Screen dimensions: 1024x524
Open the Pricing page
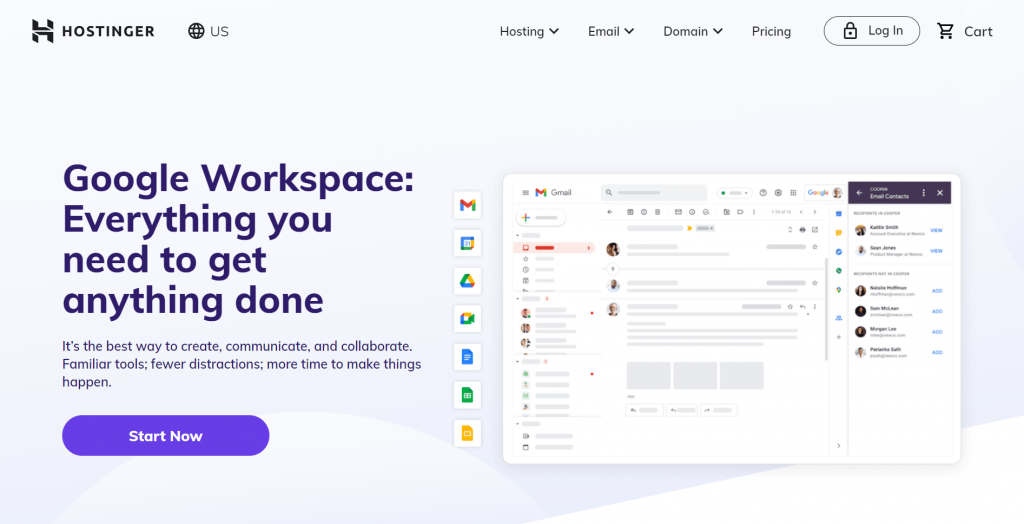pyautogui.click(x=771, y=31)
